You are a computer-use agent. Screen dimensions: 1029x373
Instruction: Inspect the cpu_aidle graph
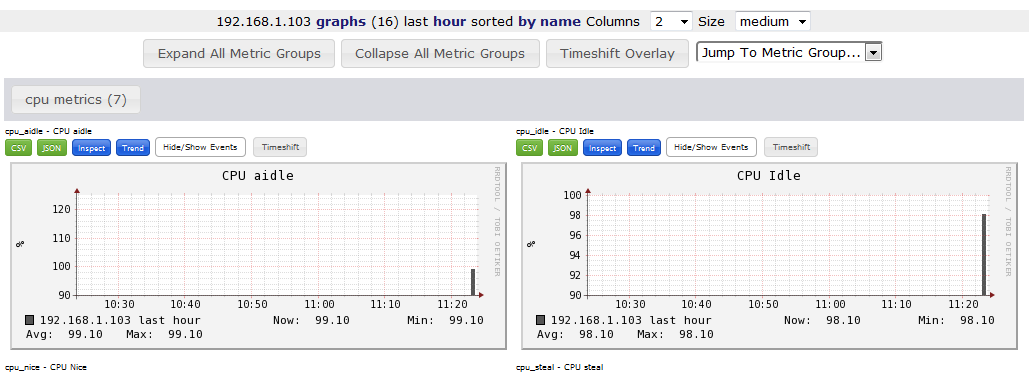coord(91,148)
